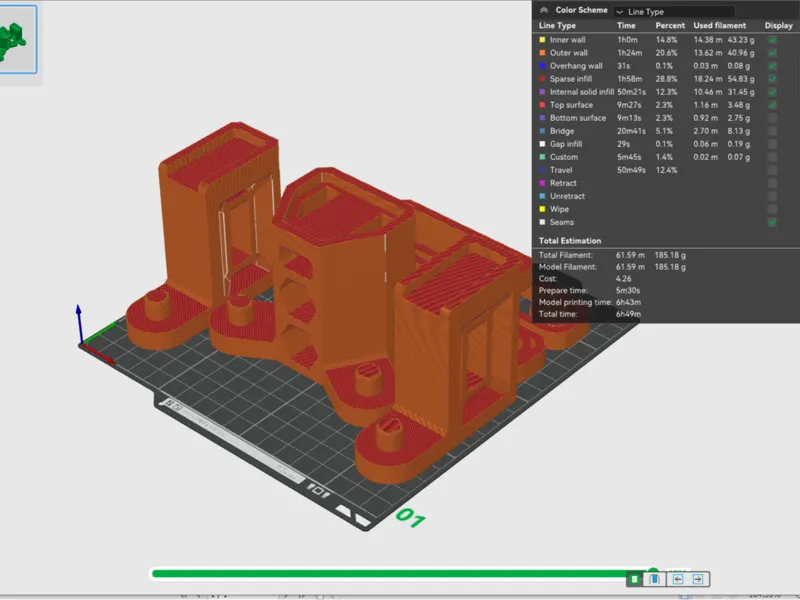This screenshot has height=600, width=800.
Task: Click the green square icon on slider end
Action: (x=634, y=579)
